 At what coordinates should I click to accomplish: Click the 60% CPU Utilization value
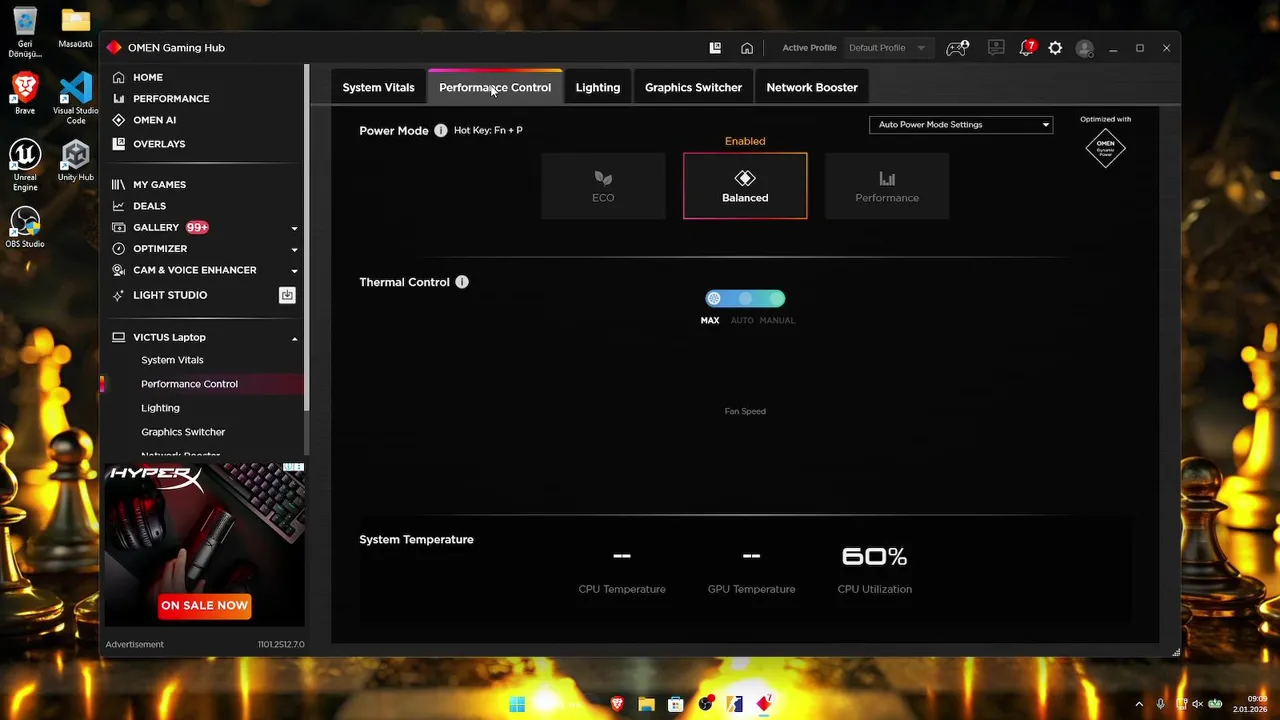874,556
